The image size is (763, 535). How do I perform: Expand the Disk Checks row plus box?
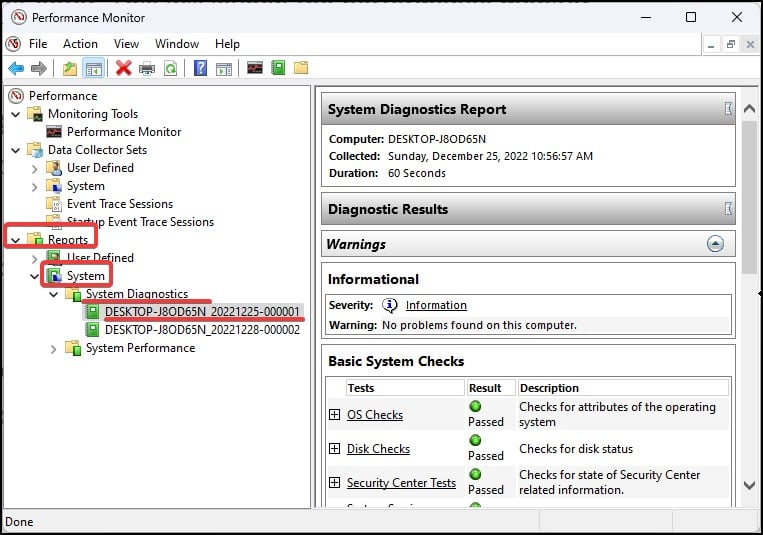[x=334, y=449]
